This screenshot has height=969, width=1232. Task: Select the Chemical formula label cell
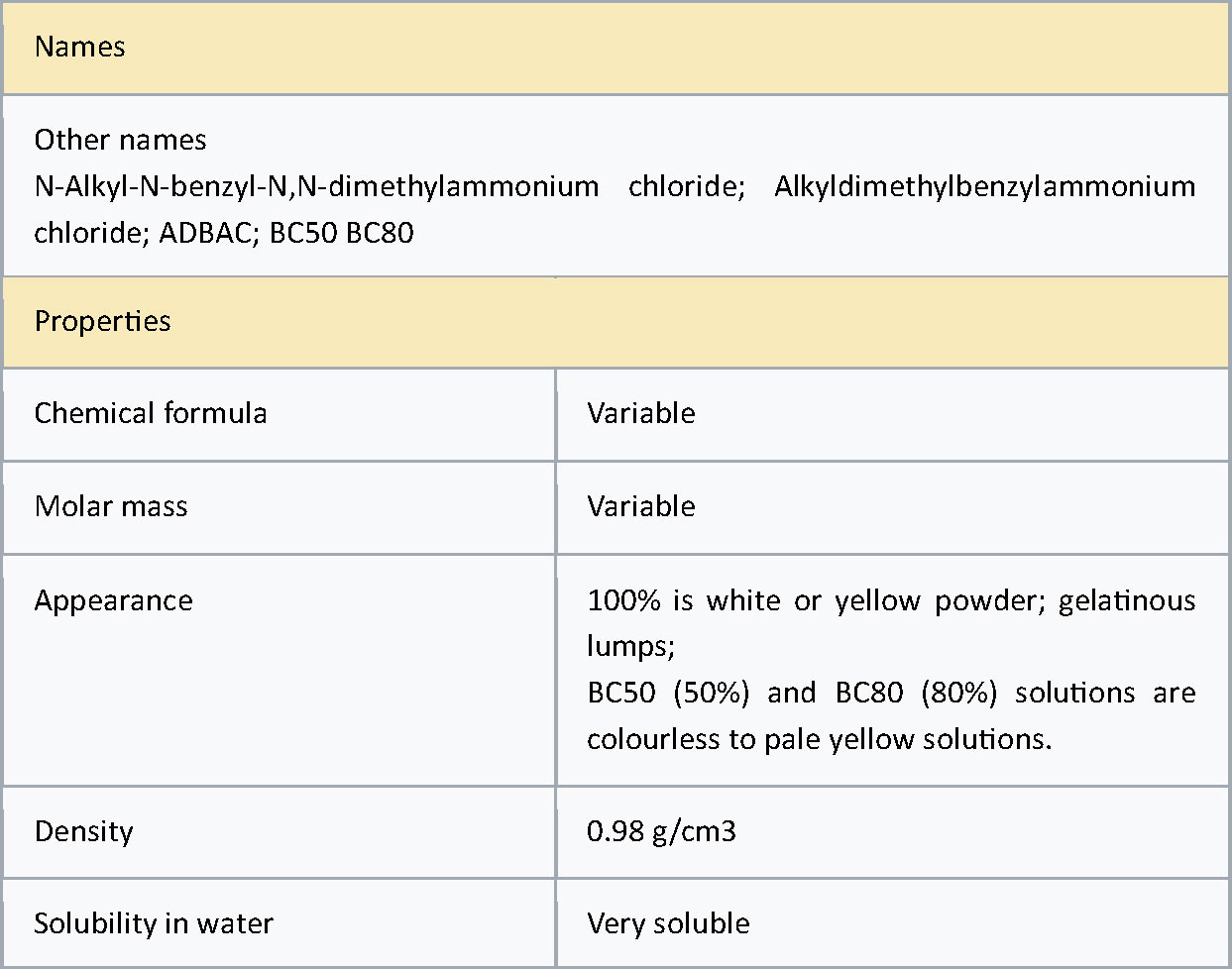[x=279, y=414]
